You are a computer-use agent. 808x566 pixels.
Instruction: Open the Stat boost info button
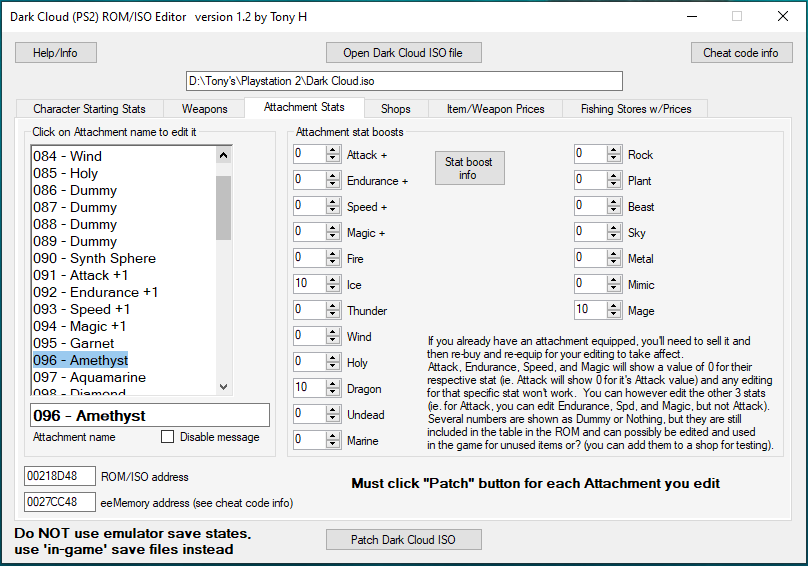[x=468, y=168]
